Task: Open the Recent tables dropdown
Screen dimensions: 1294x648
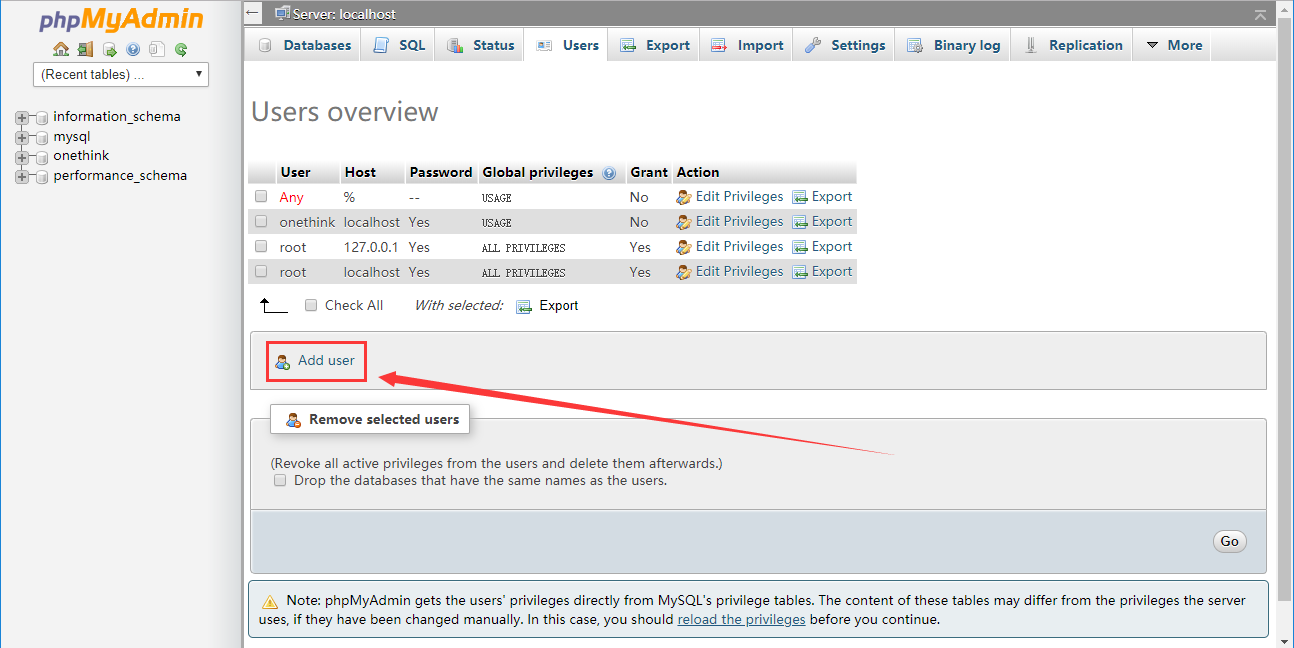Action: click(x=121, y=74)
